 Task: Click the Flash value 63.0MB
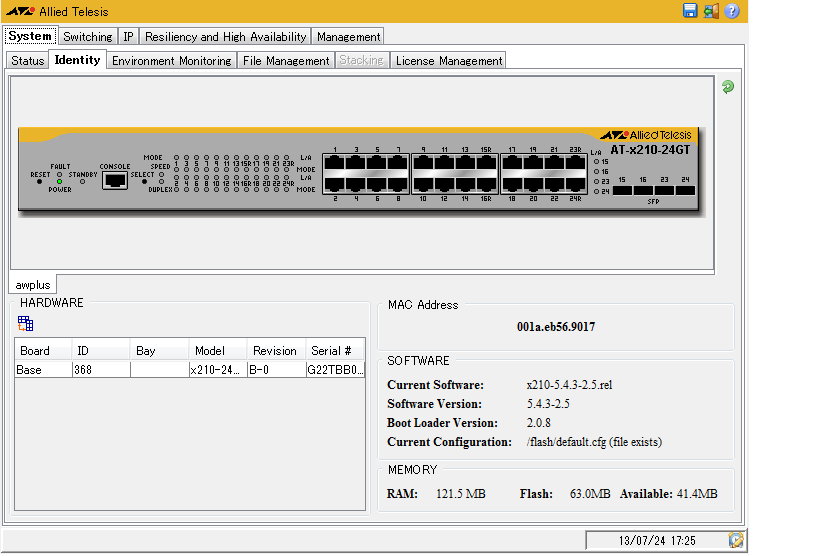[590, 493]
